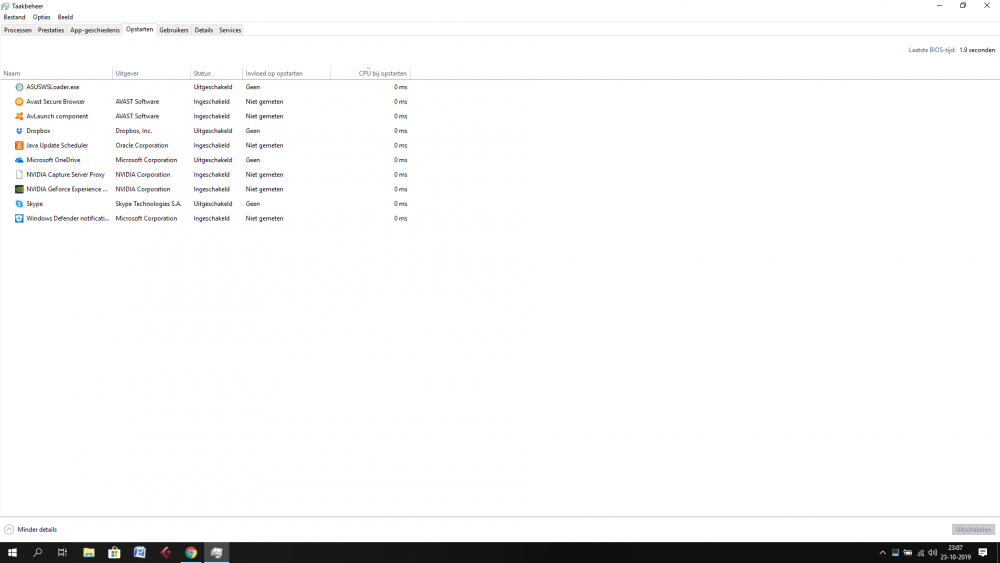The height and width of the screenshot is (563, 1000).
Task: Click the Skype startup icon
Action: (19, 204)
